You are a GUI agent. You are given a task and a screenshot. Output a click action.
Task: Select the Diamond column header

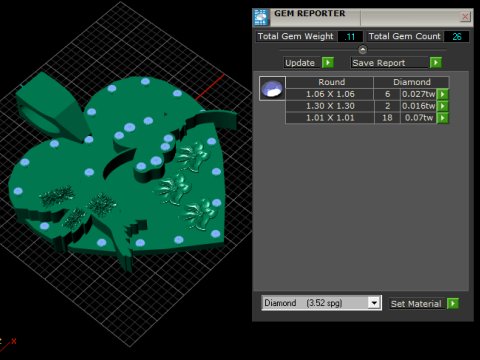(x=412, y=82)
